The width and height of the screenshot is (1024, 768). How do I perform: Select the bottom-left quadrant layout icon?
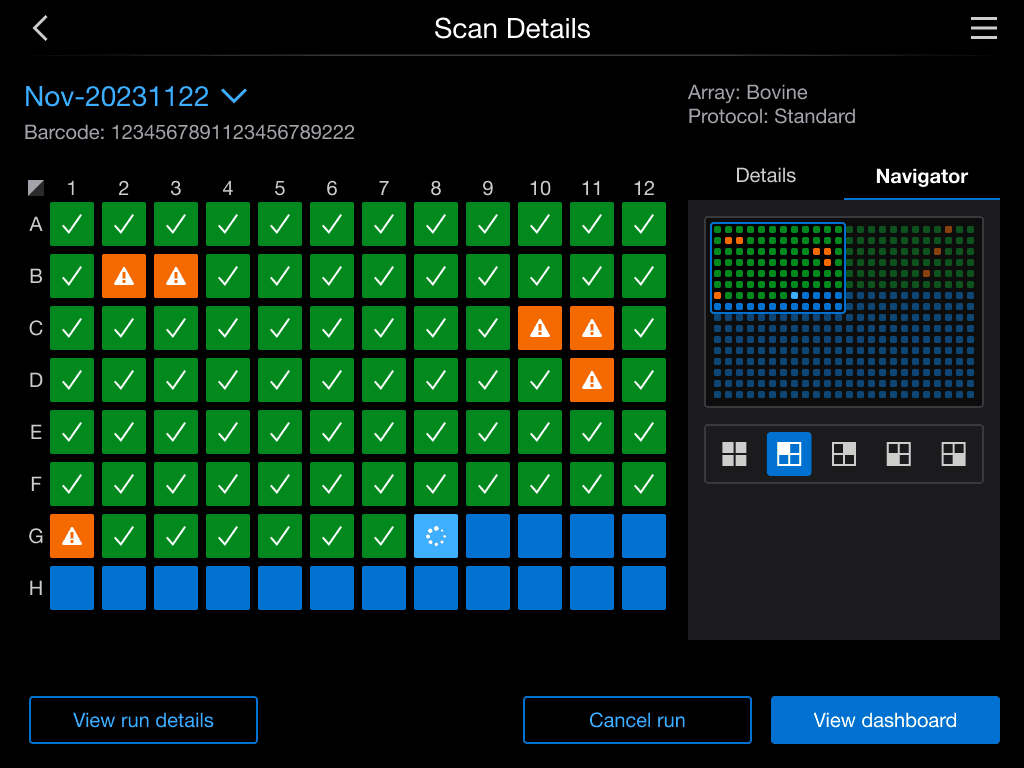point(899,454)
